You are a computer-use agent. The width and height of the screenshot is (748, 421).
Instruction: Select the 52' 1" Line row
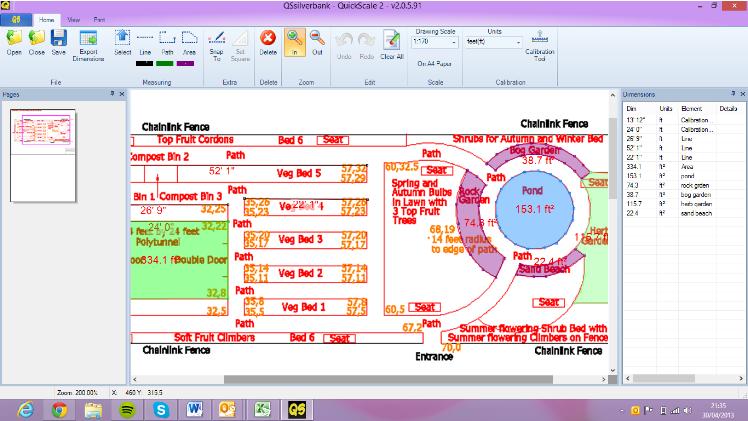click(684, 148)
